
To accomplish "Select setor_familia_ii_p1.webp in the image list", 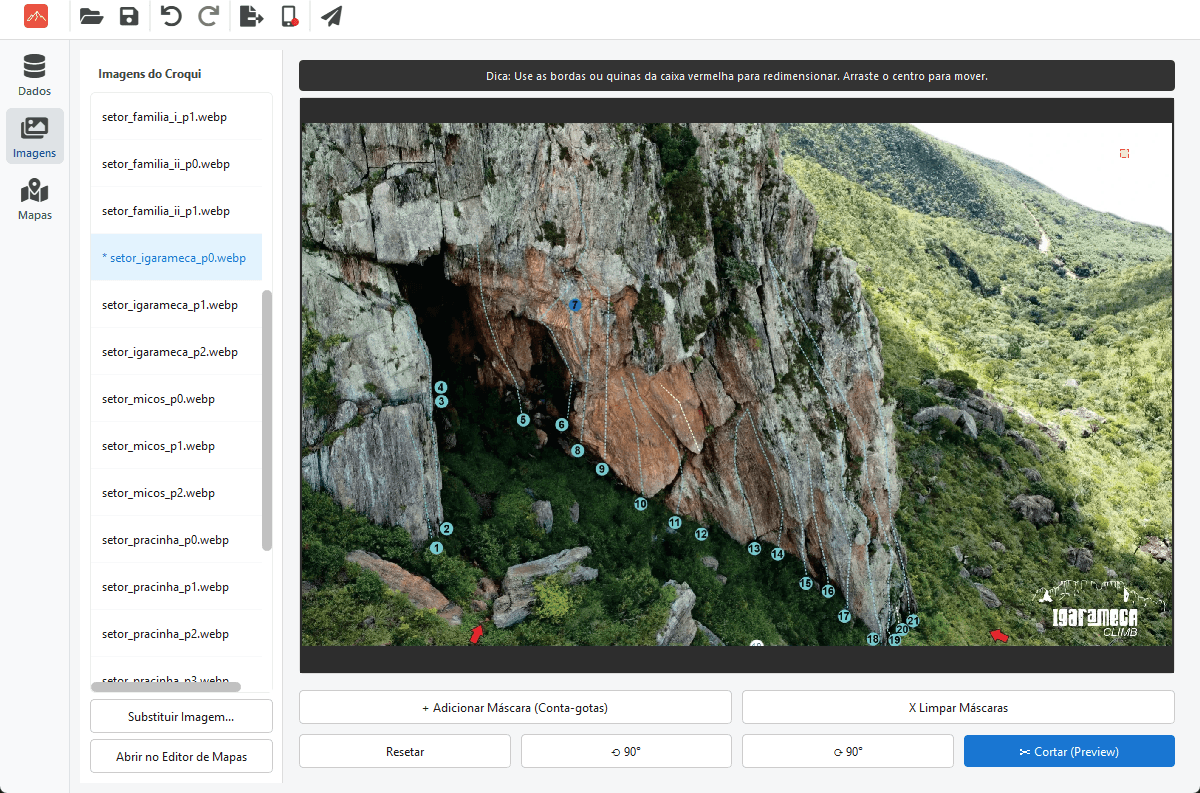I will point(176,211).
